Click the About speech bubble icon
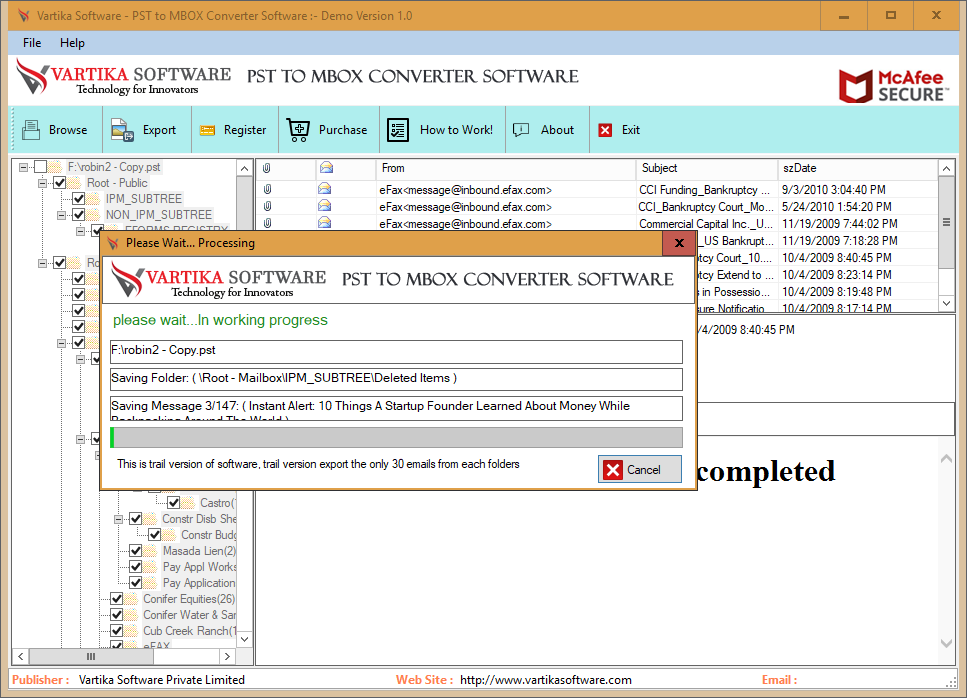Screen dimensions: 967x698 coord(521,129)
